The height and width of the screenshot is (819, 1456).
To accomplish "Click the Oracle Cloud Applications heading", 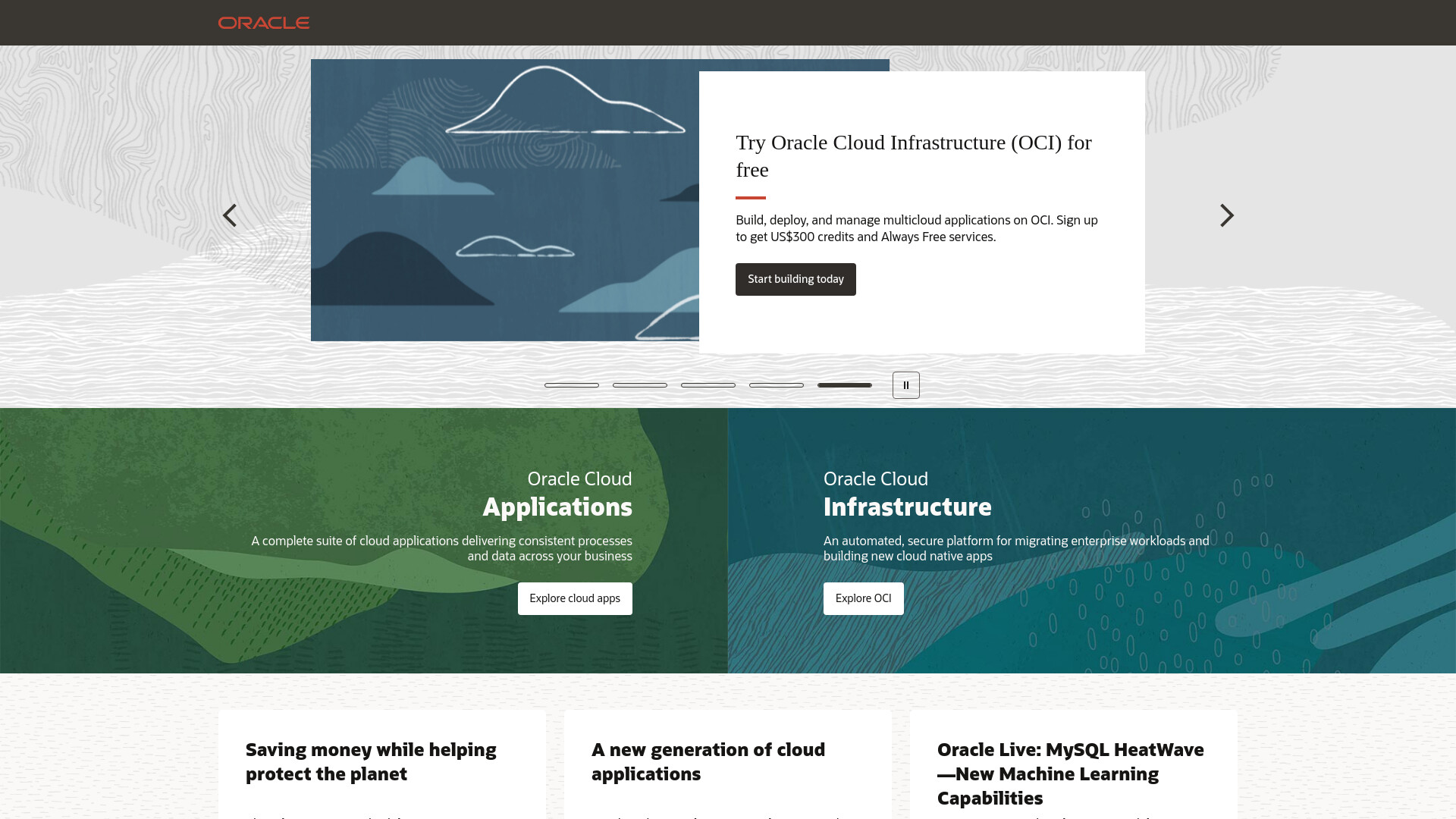I will (557, 494).
